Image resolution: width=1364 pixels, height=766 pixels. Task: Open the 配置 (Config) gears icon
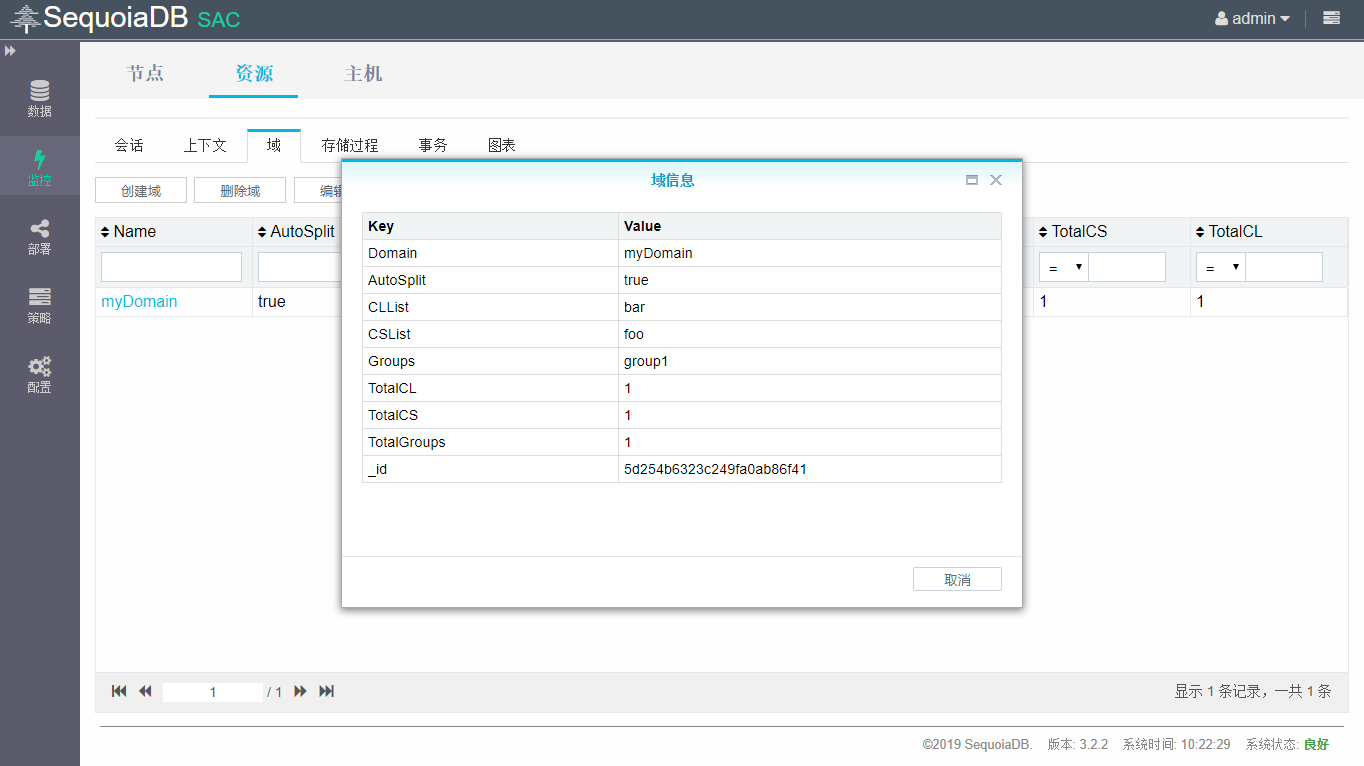(x=40, y=375)
